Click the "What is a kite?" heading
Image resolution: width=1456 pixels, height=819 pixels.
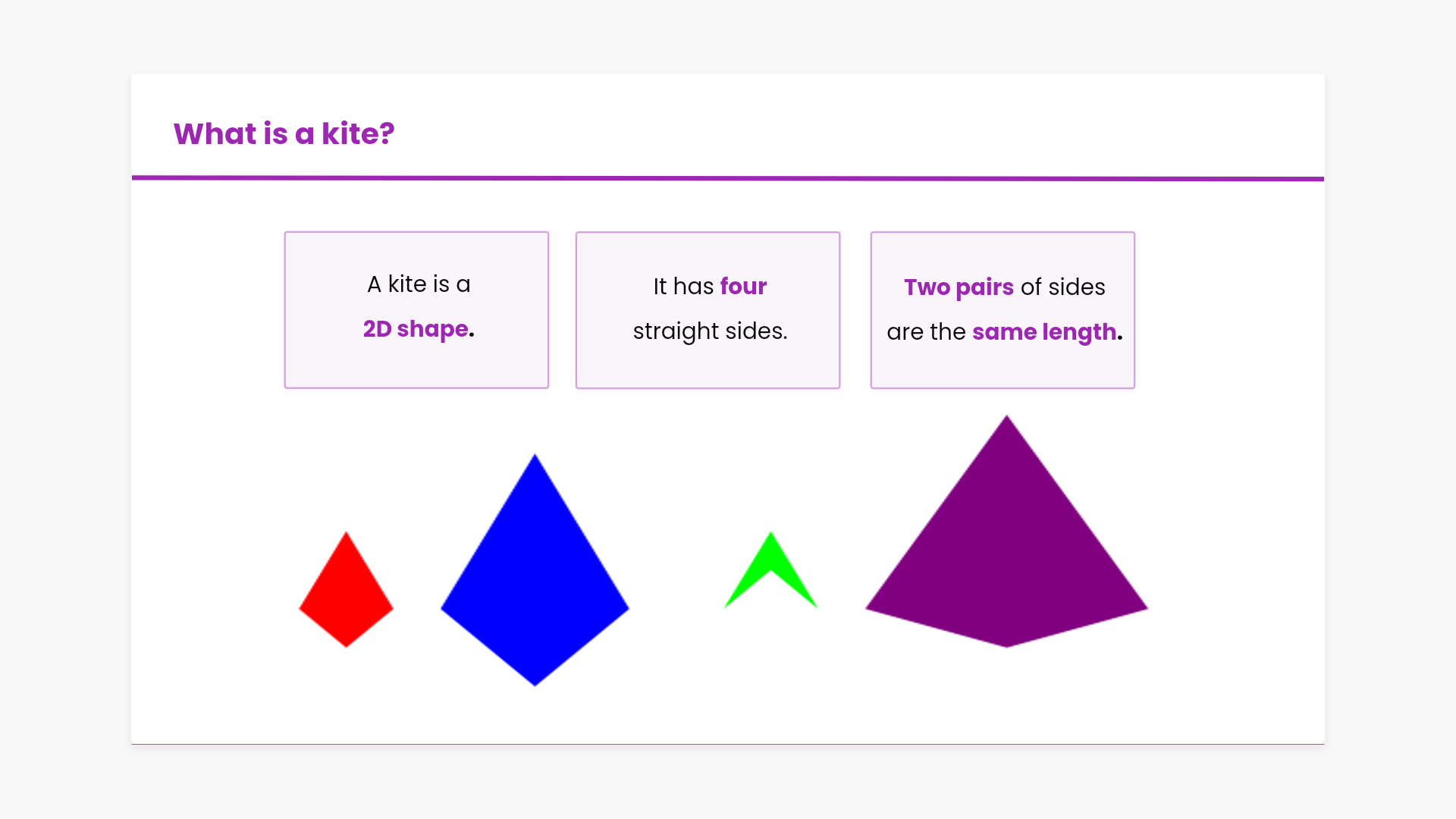pos(284,133)
